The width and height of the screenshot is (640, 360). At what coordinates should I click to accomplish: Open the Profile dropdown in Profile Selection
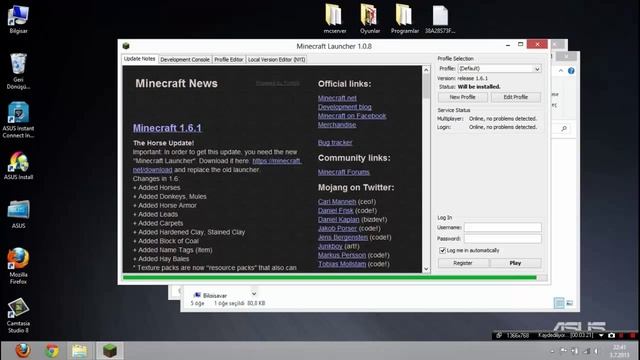[x=500, y=69]
